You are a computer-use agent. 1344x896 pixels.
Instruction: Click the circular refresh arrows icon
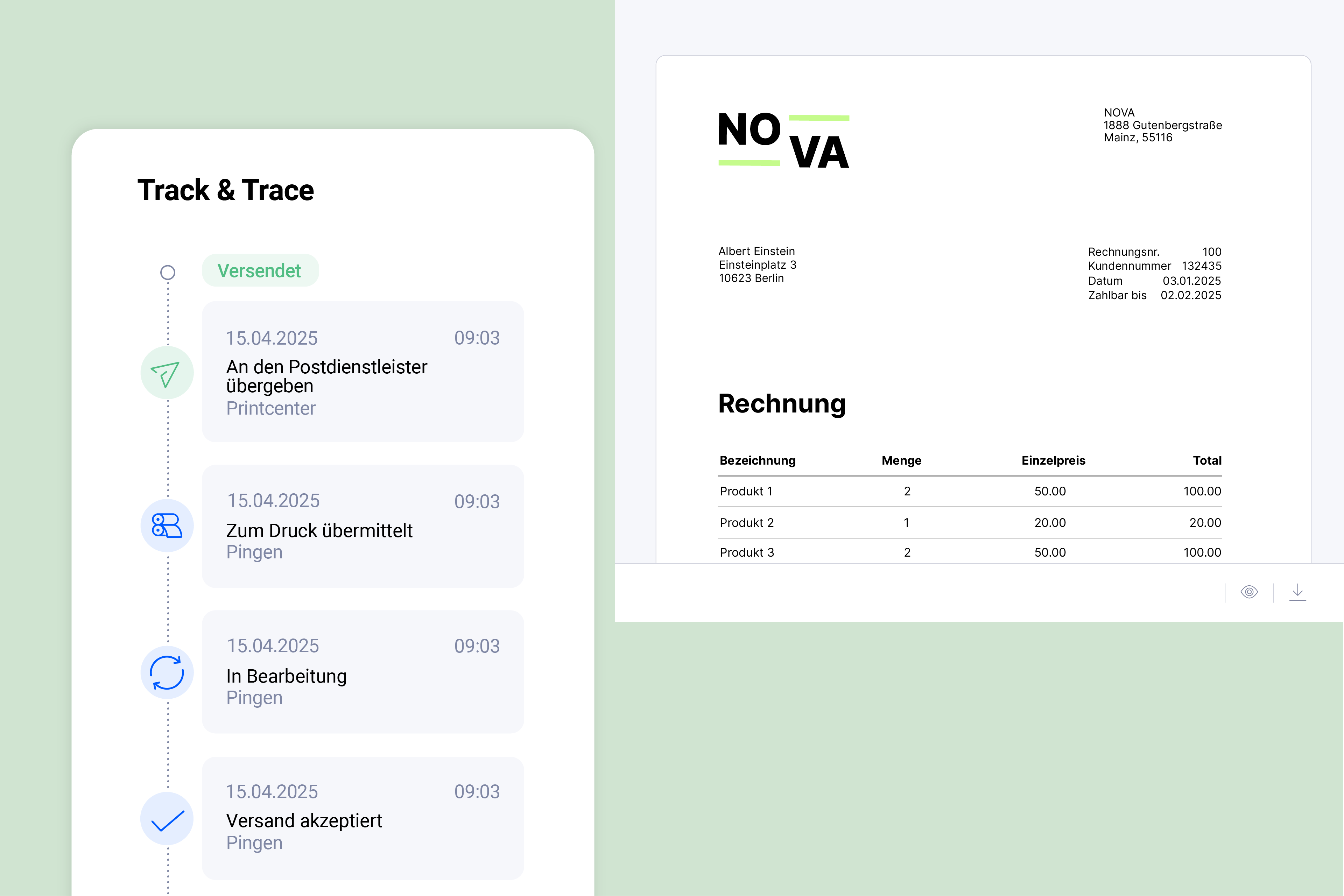tap(167, 672)
